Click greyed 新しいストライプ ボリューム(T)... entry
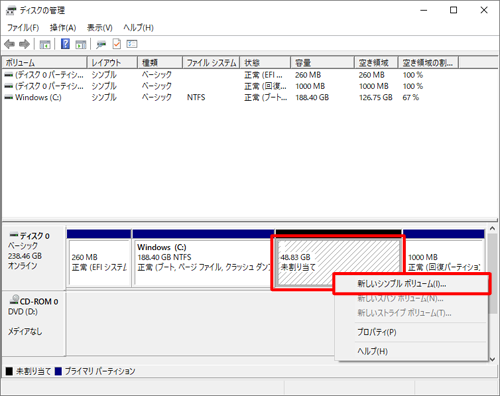 pos(412,313)
